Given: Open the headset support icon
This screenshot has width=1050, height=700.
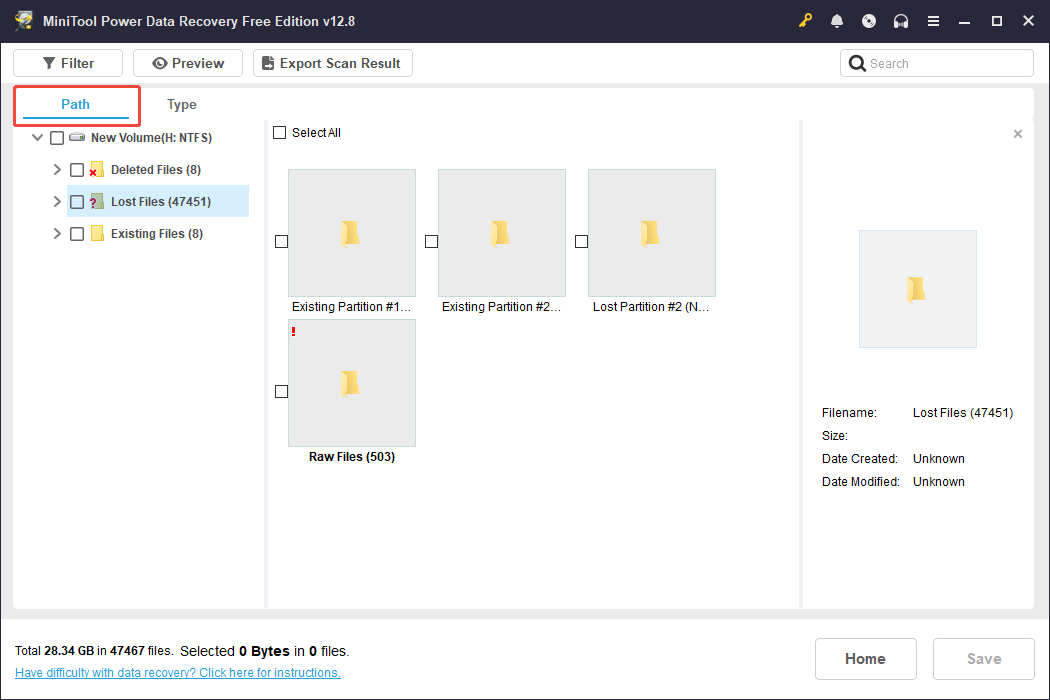Looking at the screenshot, I should (901, 20).
